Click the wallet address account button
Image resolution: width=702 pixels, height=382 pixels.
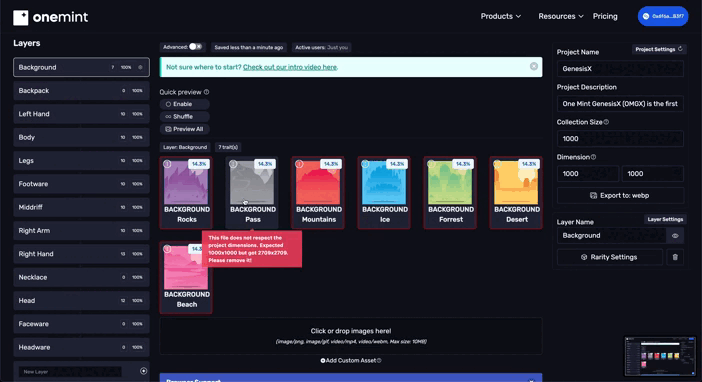(663, 16)
